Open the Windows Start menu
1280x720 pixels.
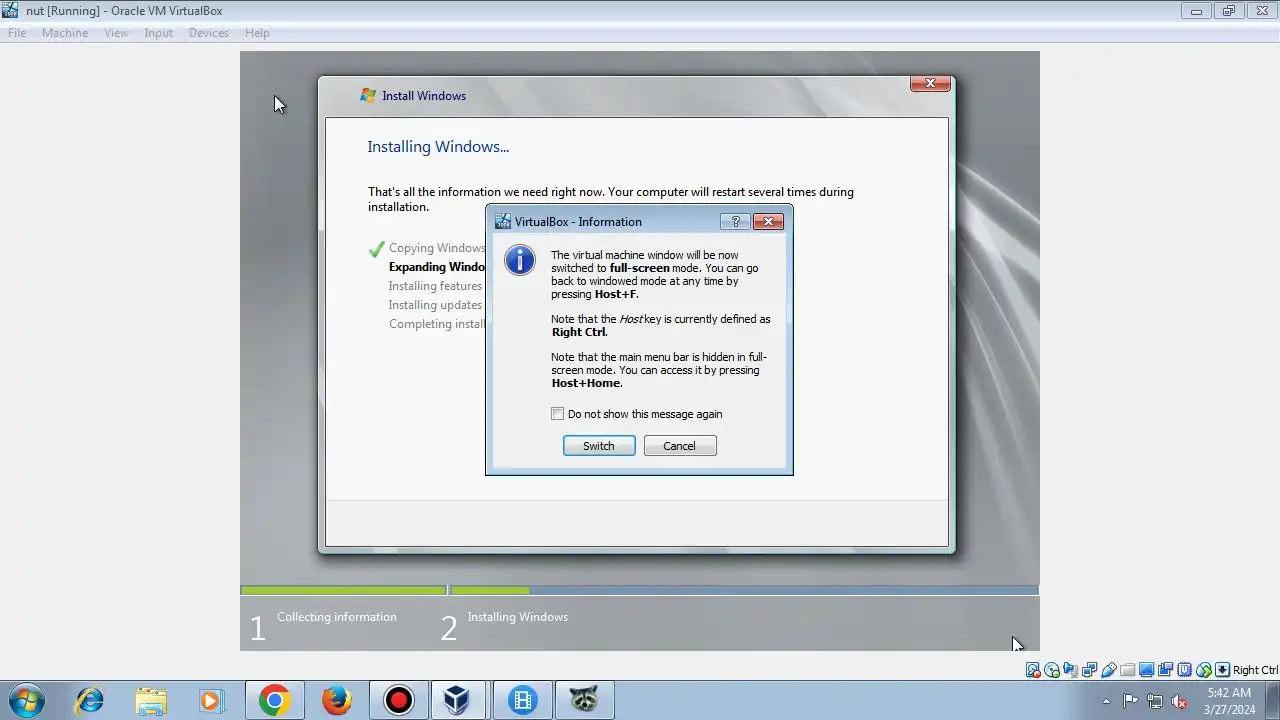(27, 700)
